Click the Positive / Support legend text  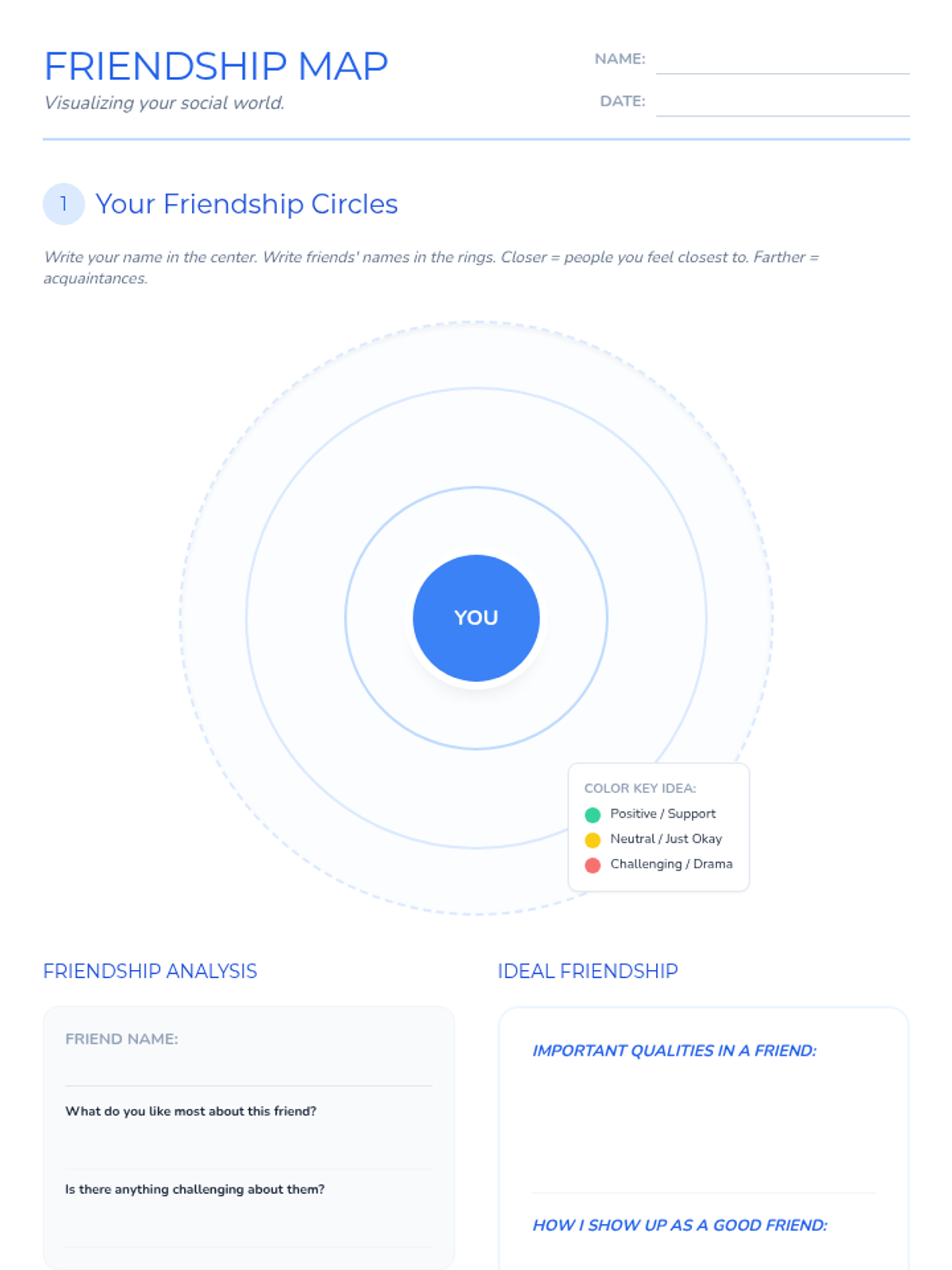pos(662,814)
